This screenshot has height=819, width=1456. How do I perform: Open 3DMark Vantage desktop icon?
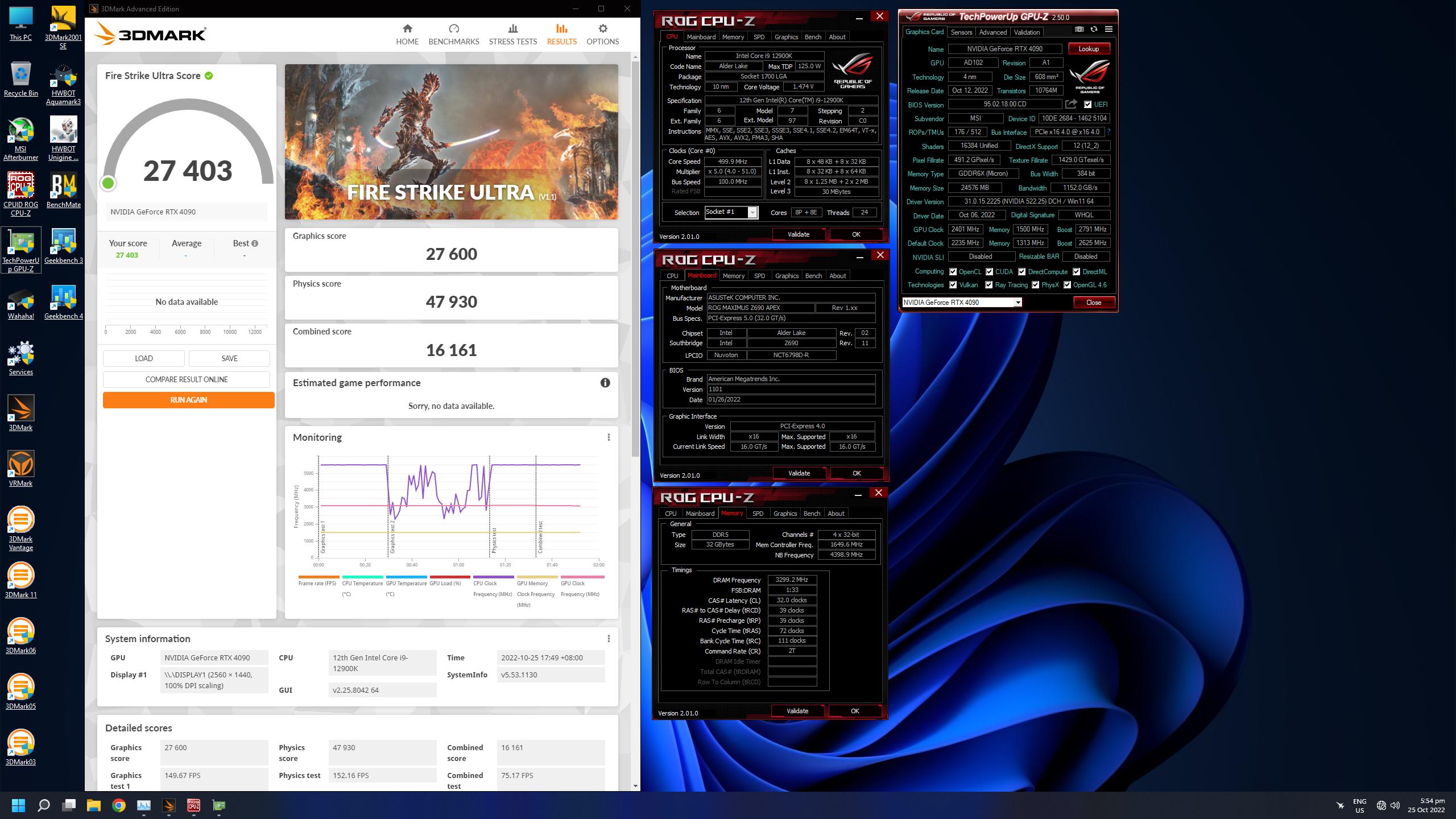21,528
